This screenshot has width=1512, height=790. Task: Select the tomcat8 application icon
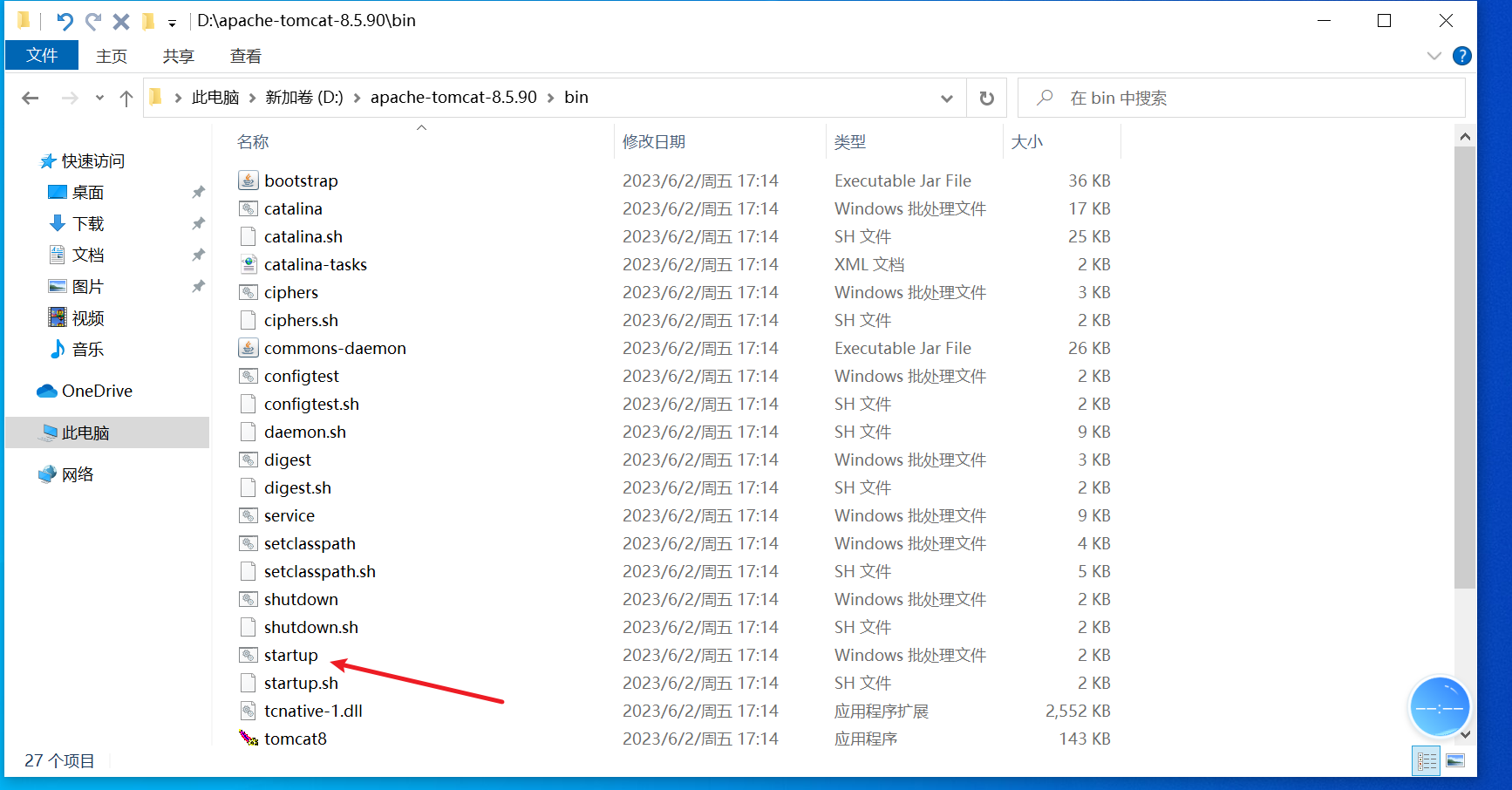[249, 739]
